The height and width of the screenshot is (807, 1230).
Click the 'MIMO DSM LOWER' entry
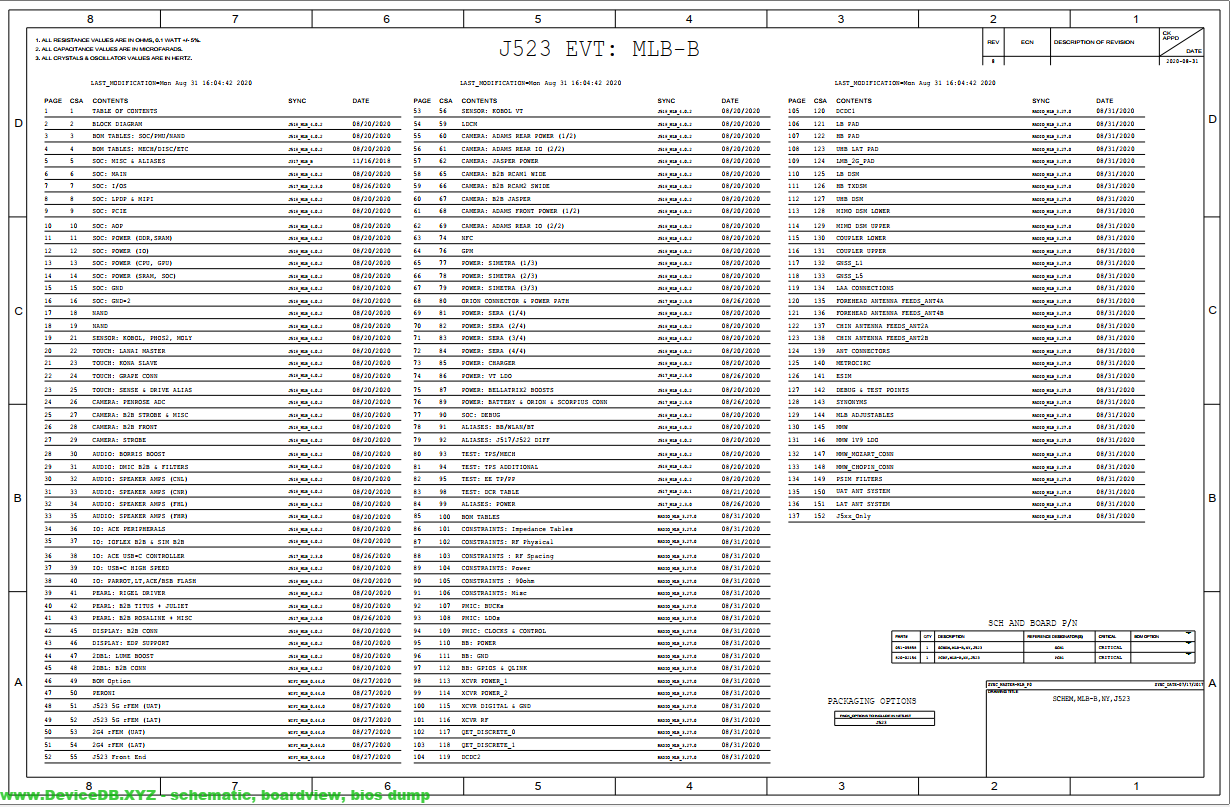[x=863, y=211]
